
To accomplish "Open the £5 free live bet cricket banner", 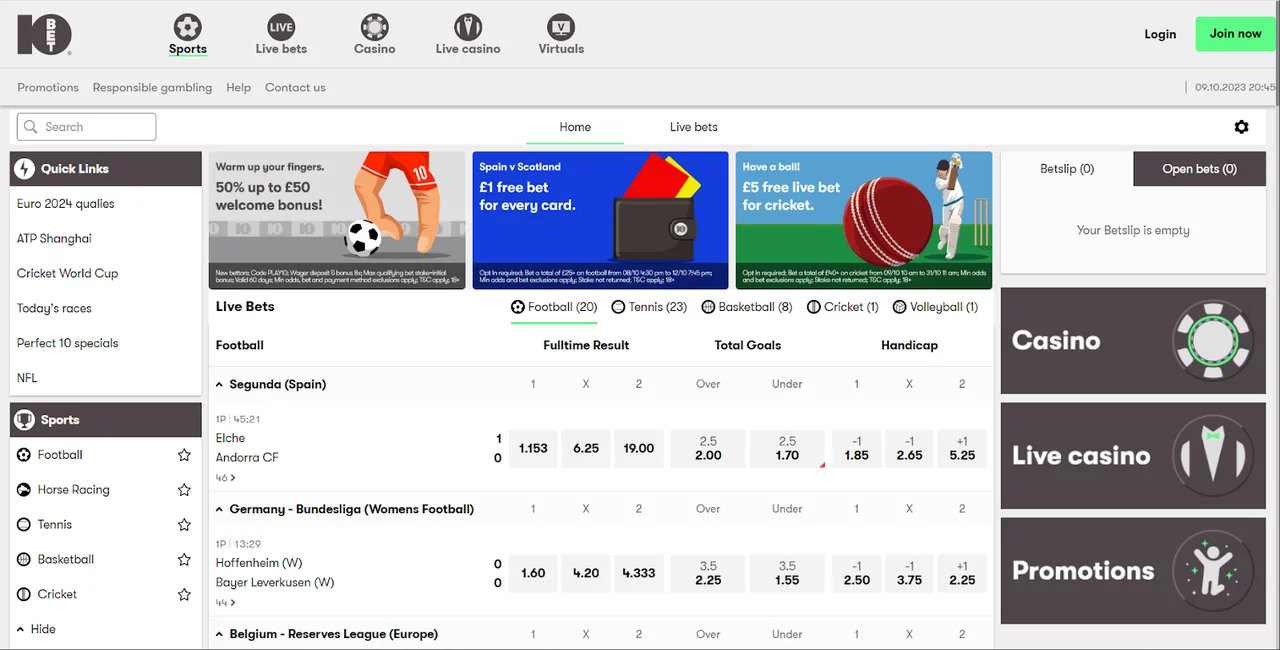I will (864, 220).
